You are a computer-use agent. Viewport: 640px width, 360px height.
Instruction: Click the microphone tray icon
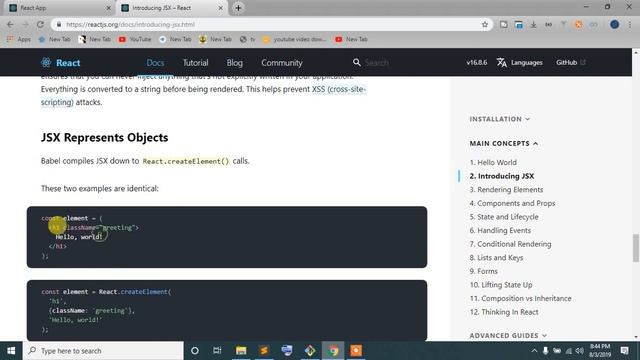(545, 351)
